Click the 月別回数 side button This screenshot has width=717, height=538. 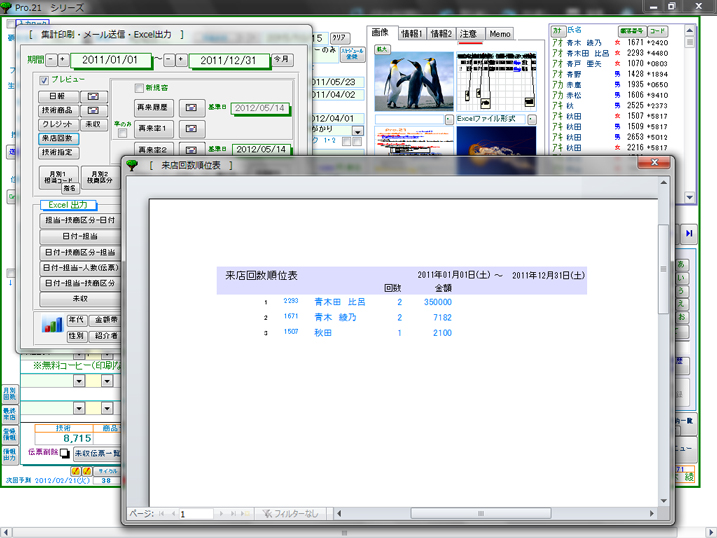tap(10, 394)
